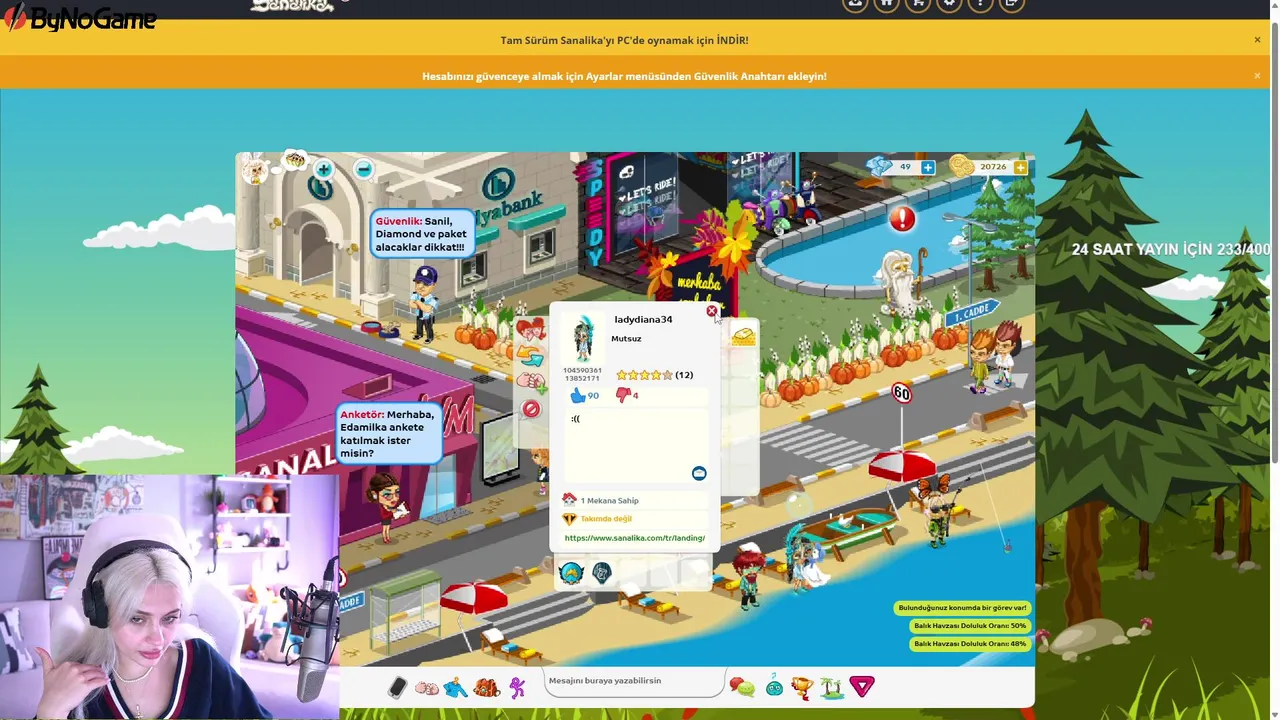Click the gold bar gift icon
The width and height of the screenshot is (1280, 720).
(x=743, y=337)
